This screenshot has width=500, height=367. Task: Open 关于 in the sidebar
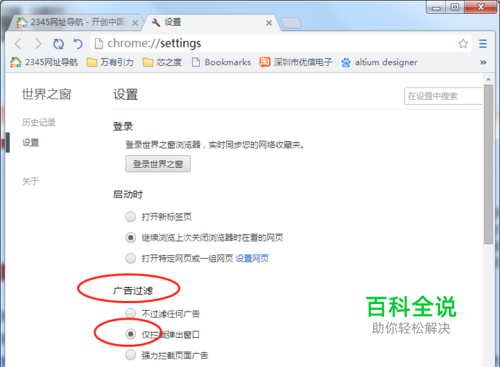[30, 182]
